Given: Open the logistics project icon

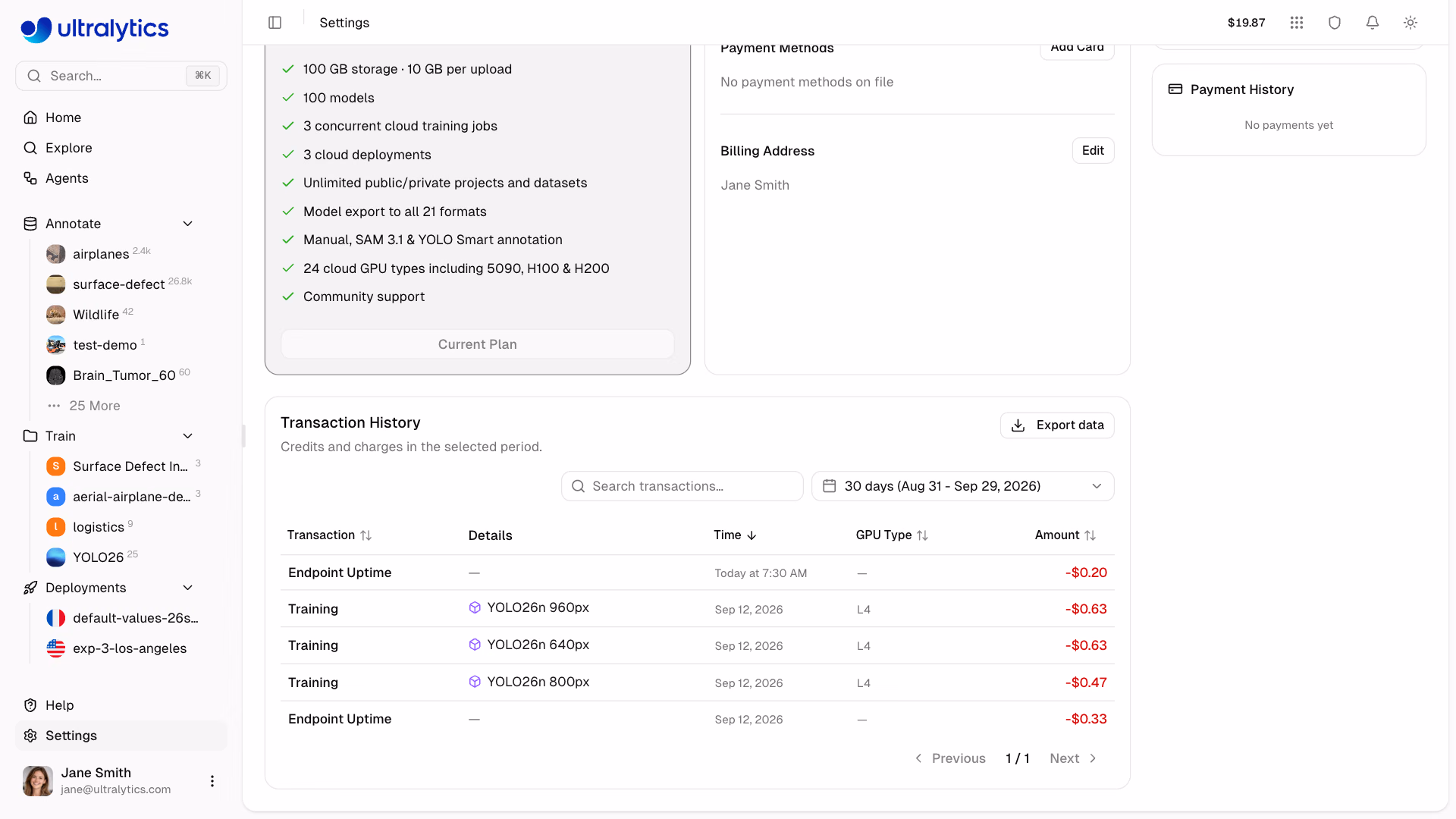Looking at the screenshot, I should coord(56,527).
